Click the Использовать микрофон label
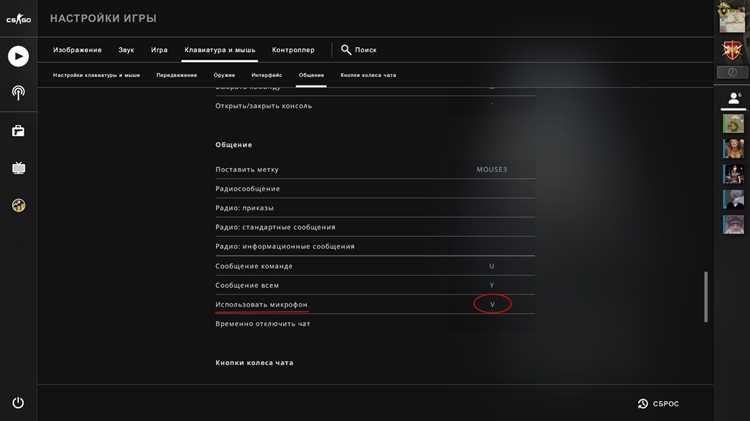This screenshot has height=421, width=750. tap(261, 304)
